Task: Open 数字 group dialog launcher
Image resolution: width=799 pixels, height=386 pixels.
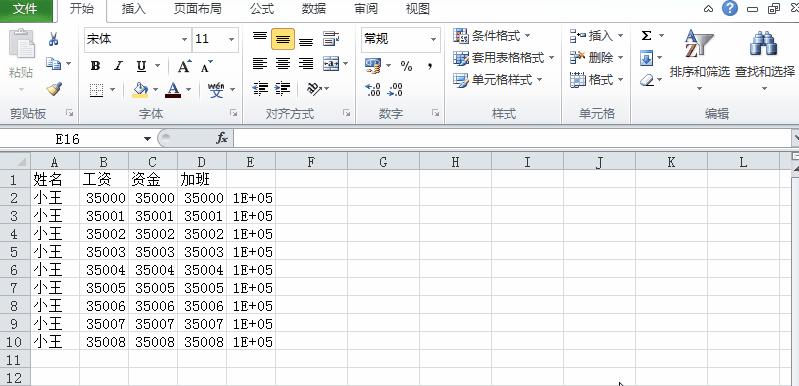Action: click(x=435, y=113)
